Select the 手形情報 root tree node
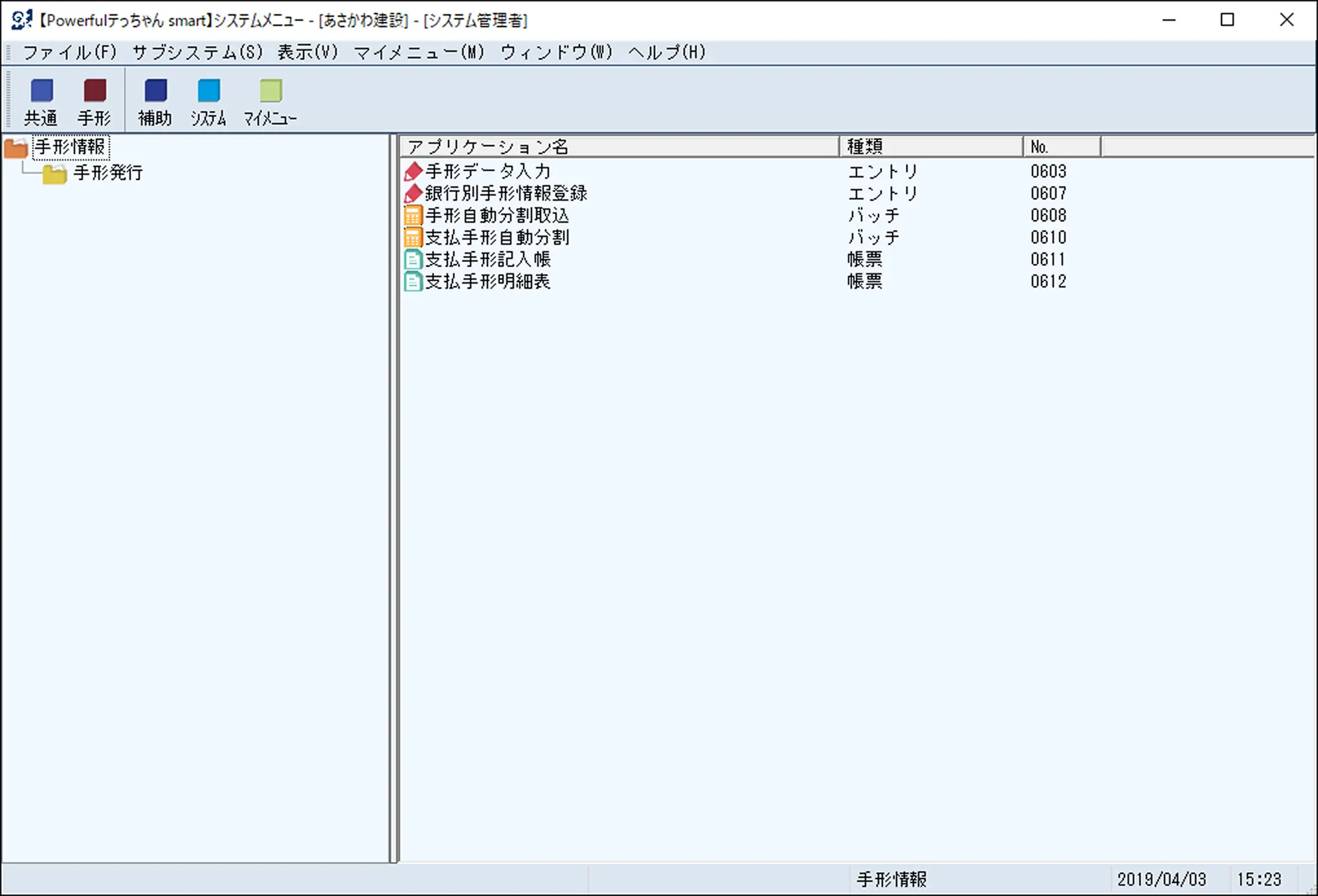Image resolution: width=1318 pixels, height=896 pixels. (x=71, y=147)
